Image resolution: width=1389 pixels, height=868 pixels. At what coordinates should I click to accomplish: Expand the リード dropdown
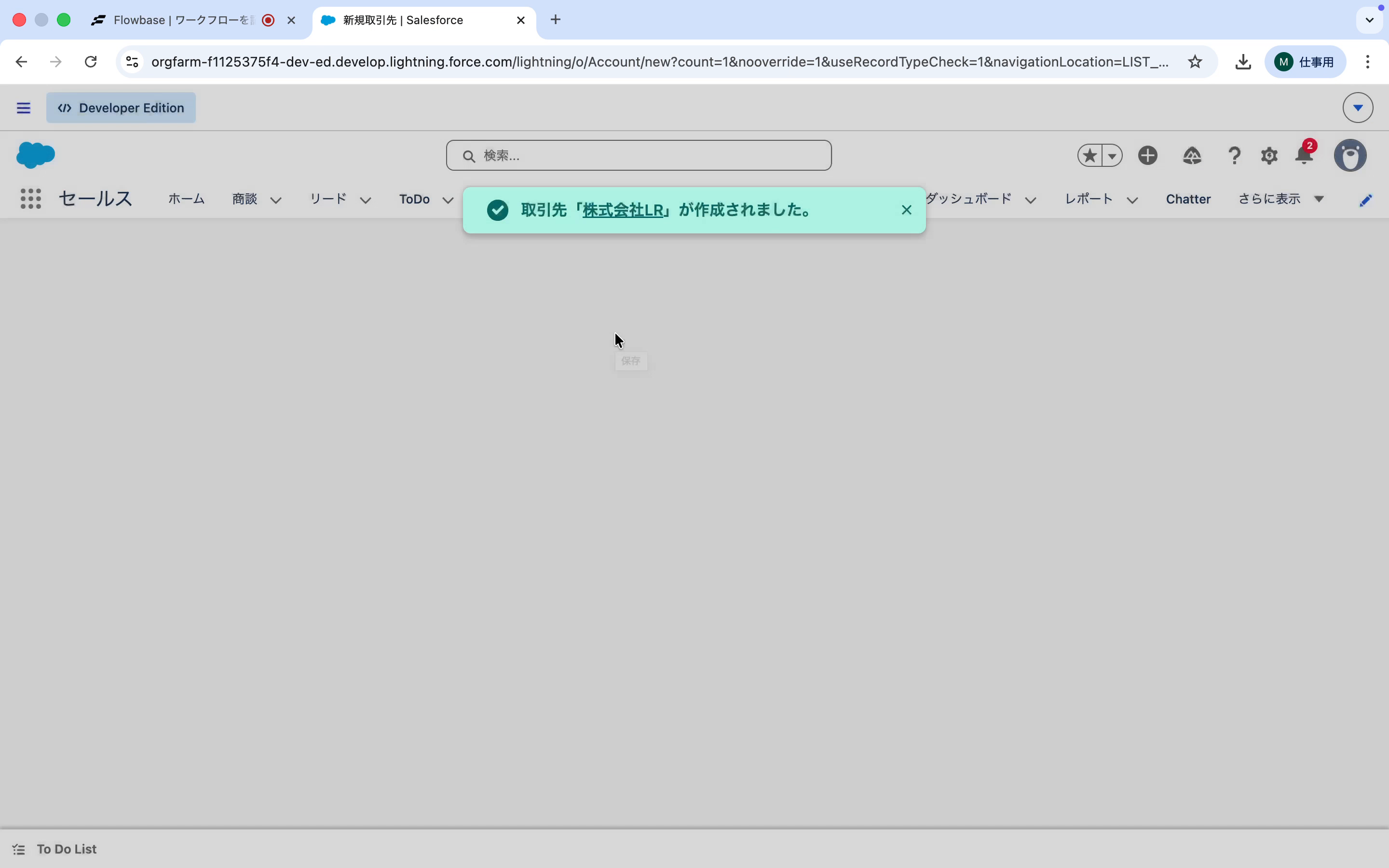[x=367, y=200]
